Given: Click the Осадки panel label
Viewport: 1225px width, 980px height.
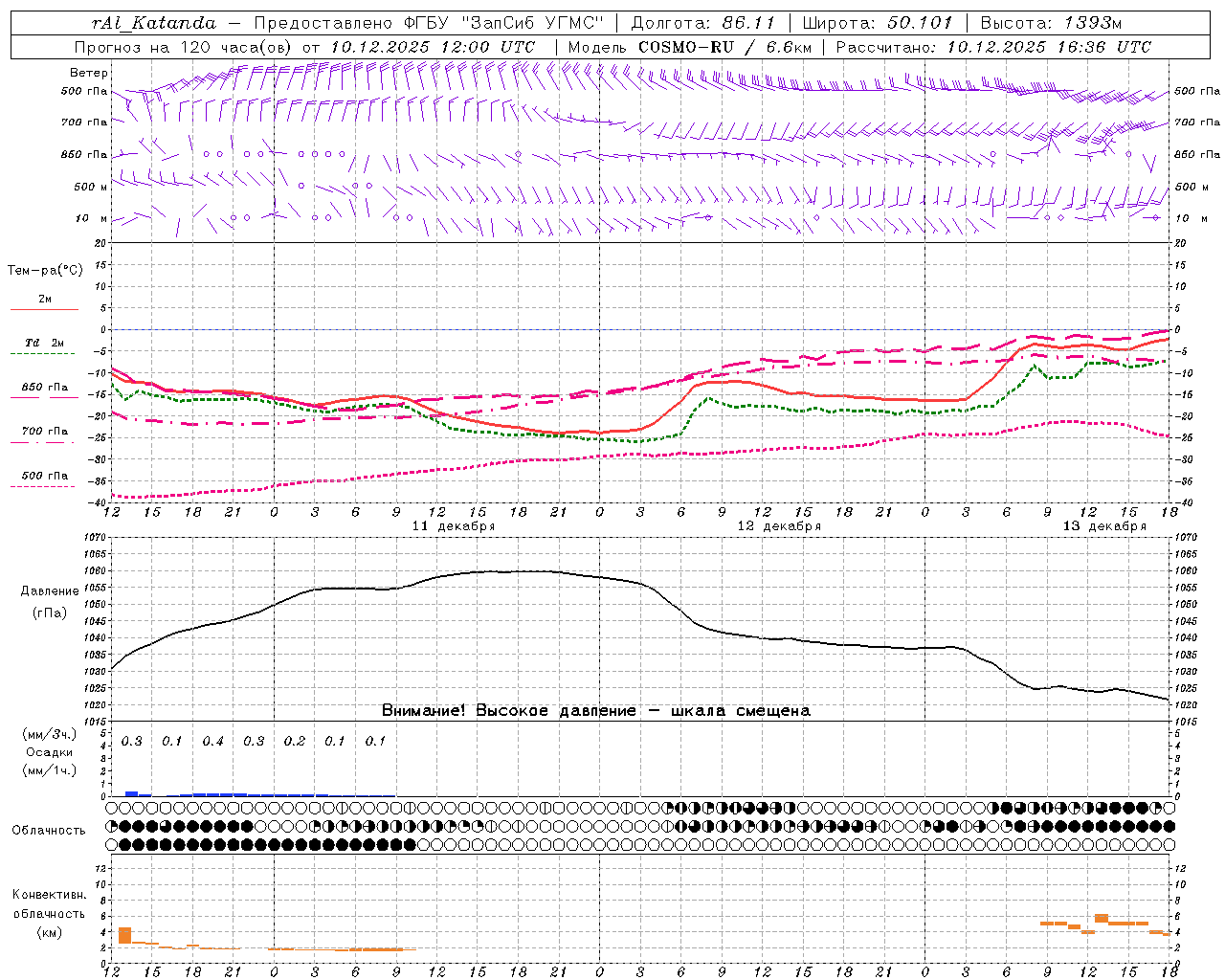Looking at the screenshot, I should (x=49, y=752).
